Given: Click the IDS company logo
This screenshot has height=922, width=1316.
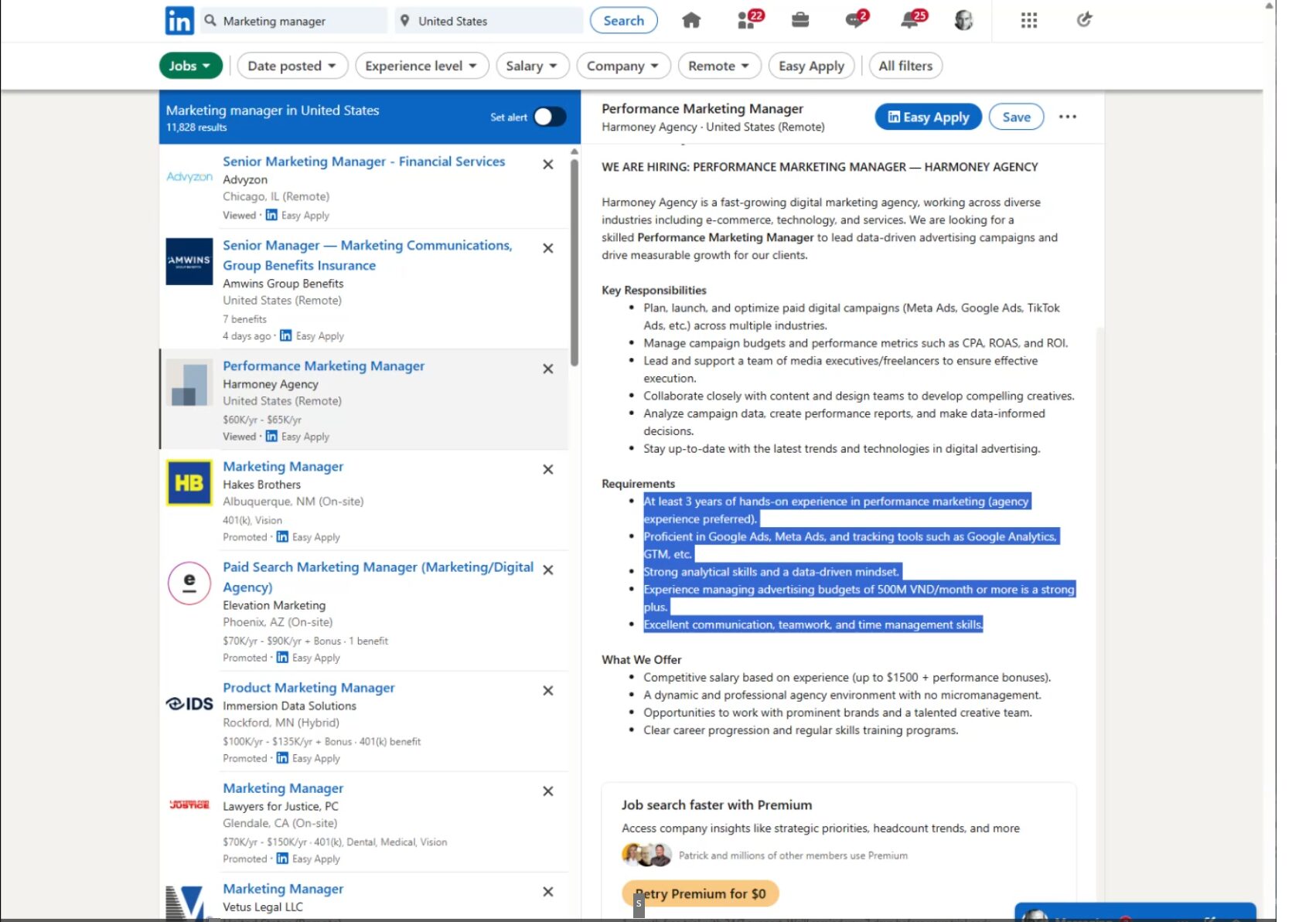Looking at the screenshot, I should coord(189,703).
